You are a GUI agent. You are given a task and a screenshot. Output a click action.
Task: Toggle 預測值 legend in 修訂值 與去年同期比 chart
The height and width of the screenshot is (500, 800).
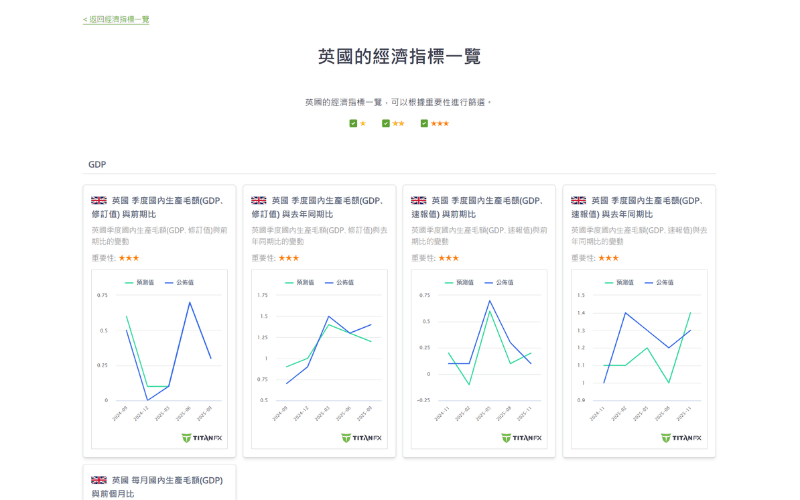click(x=299, y=282)
